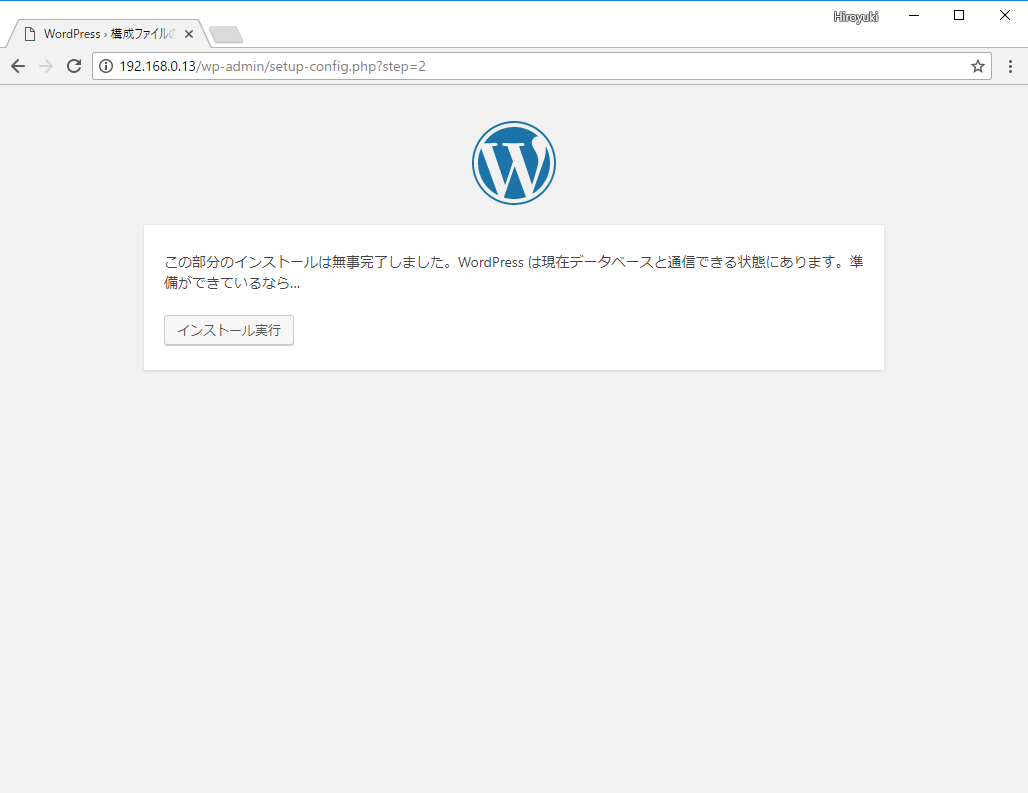
Task: View site information icon in address bar
Action: [106, 66]
